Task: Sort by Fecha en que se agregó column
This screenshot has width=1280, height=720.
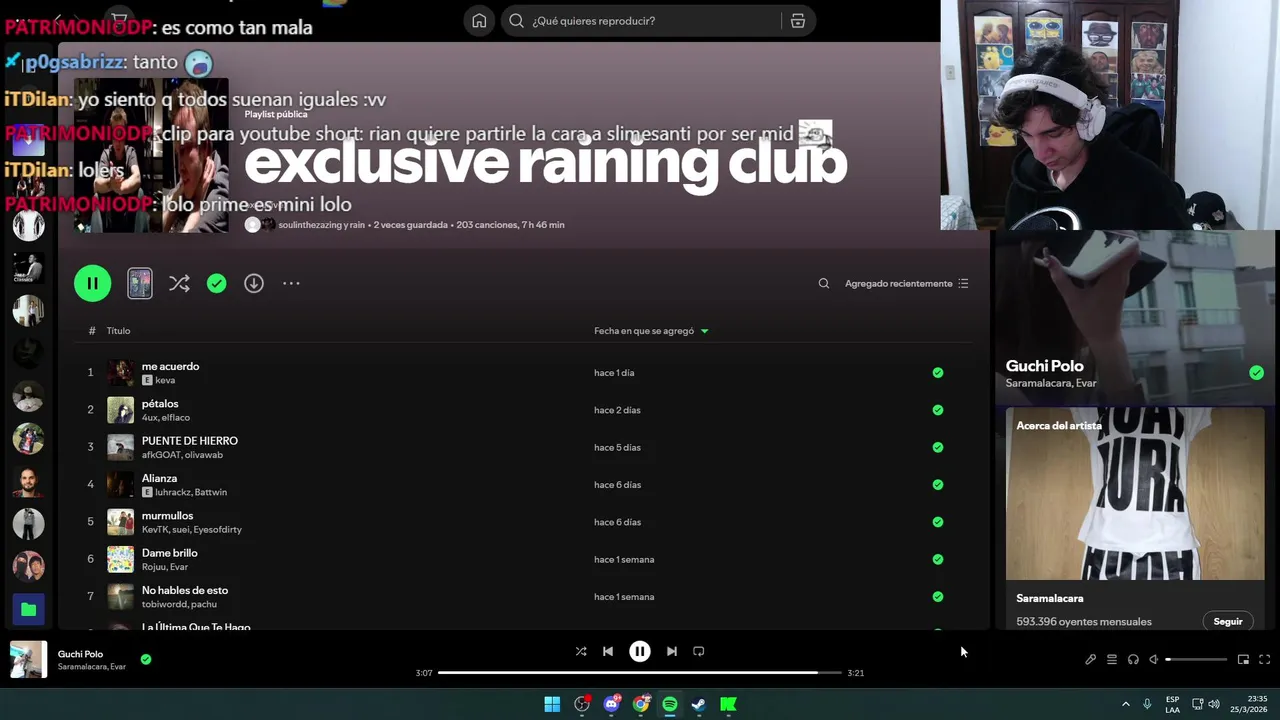Action: (651, 331)
